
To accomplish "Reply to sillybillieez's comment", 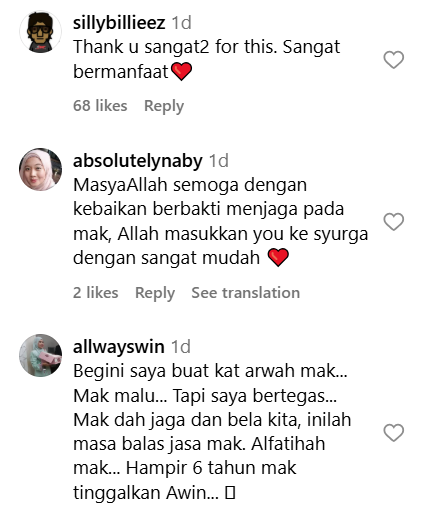I will coord(164,106).
